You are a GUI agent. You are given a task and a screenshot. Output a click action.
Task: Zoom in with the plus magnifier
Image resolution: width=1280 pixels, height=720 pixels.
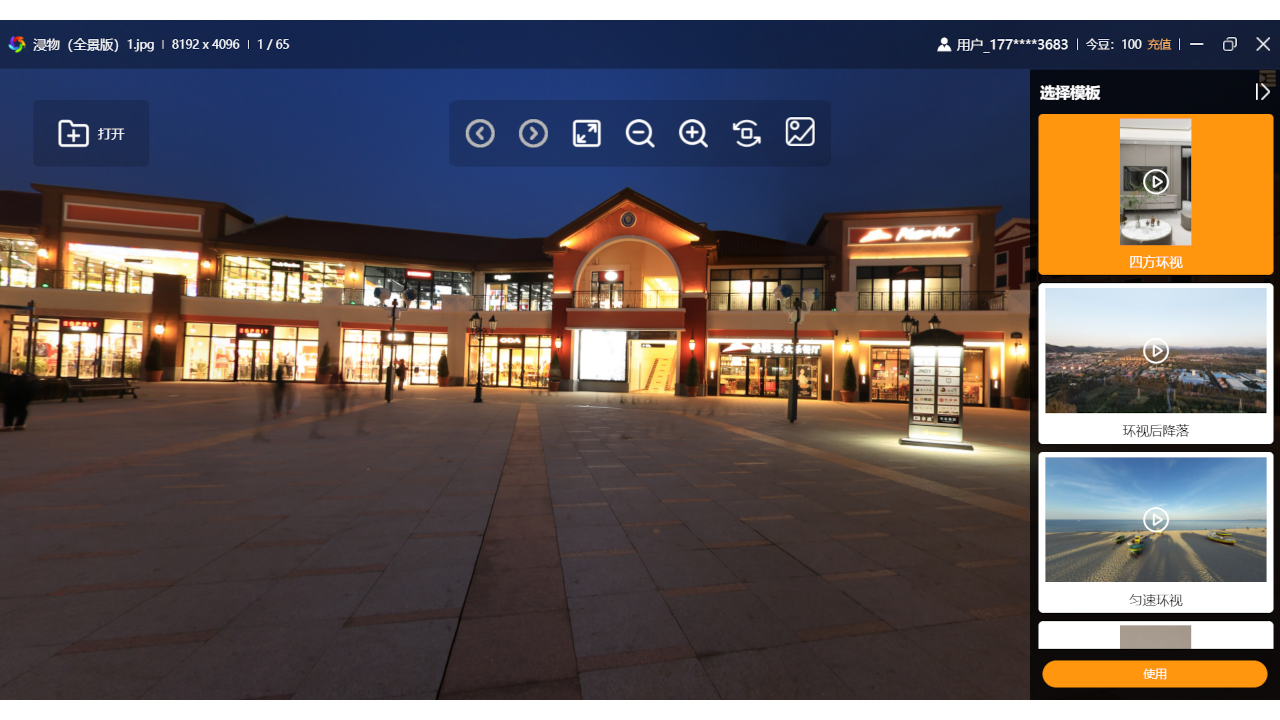[x=693, y=133]
